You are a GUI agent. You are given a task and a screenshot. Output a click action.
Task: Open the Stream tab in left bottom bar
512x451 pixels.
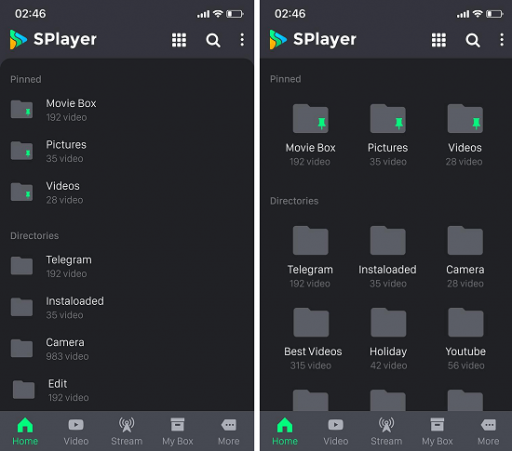(127, 431)
